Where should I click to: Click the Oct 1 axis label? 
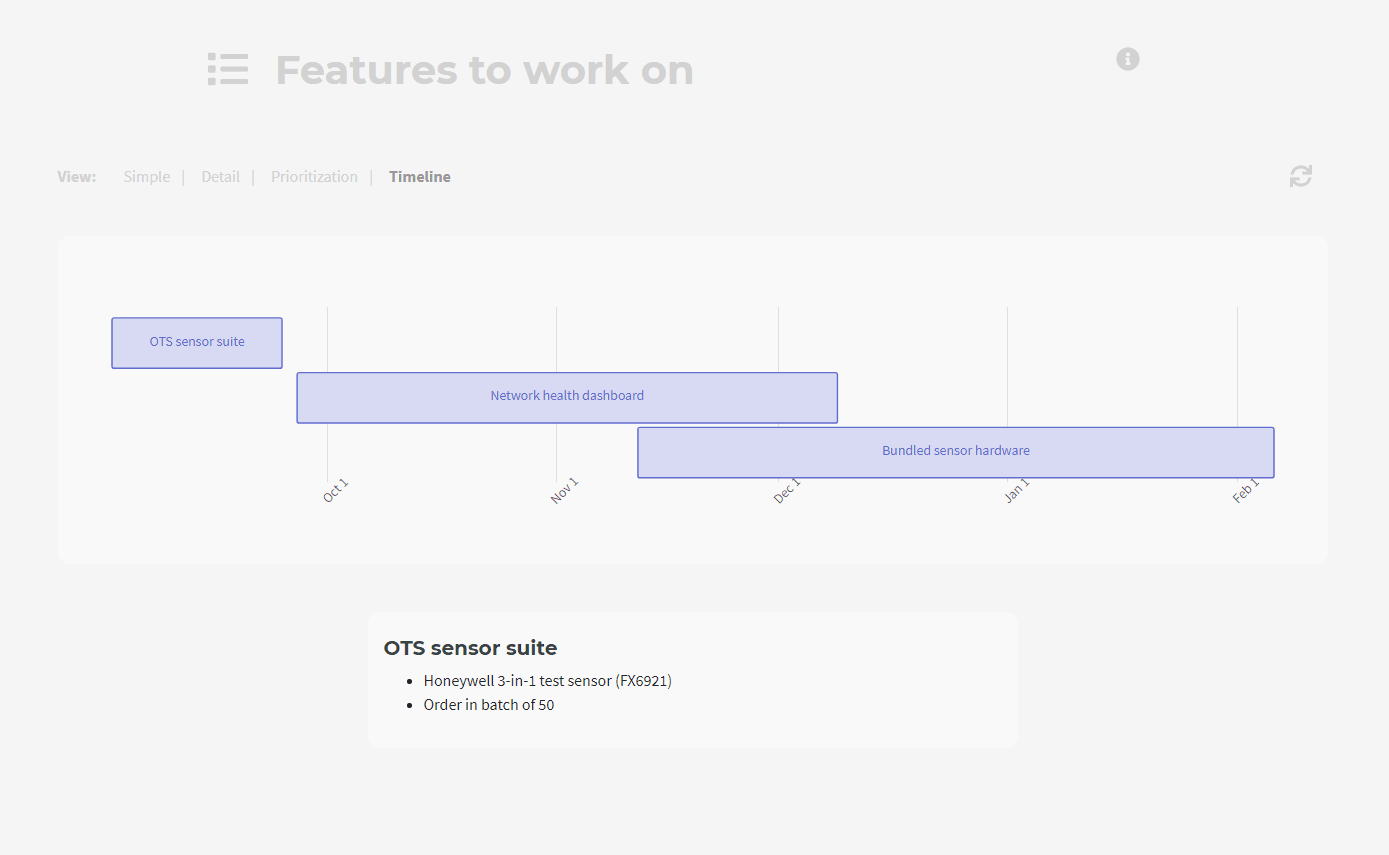(336, 490)
